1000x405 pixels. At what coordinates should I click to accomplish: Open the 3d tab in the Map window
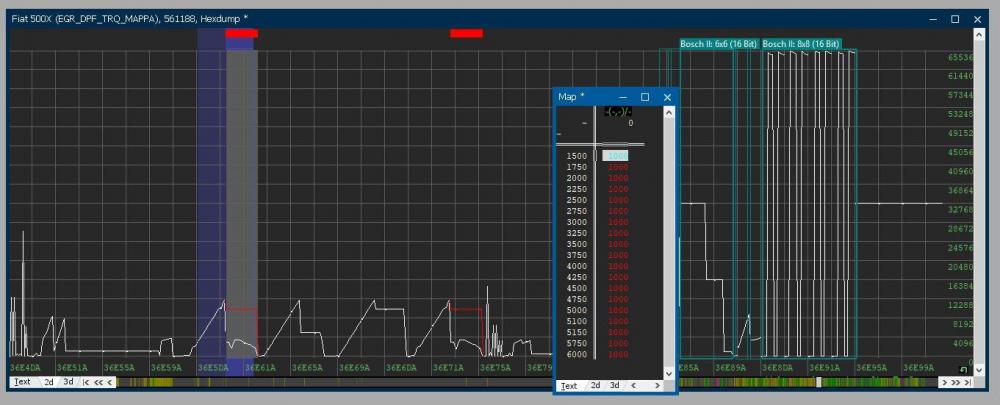click(x=614, y=385)
